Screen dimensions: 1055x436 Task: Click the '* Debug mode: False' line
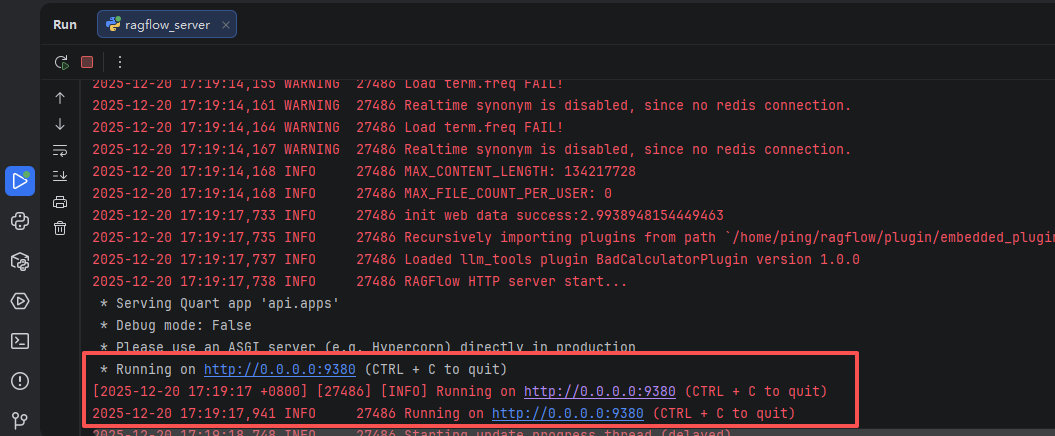point(175,326)
